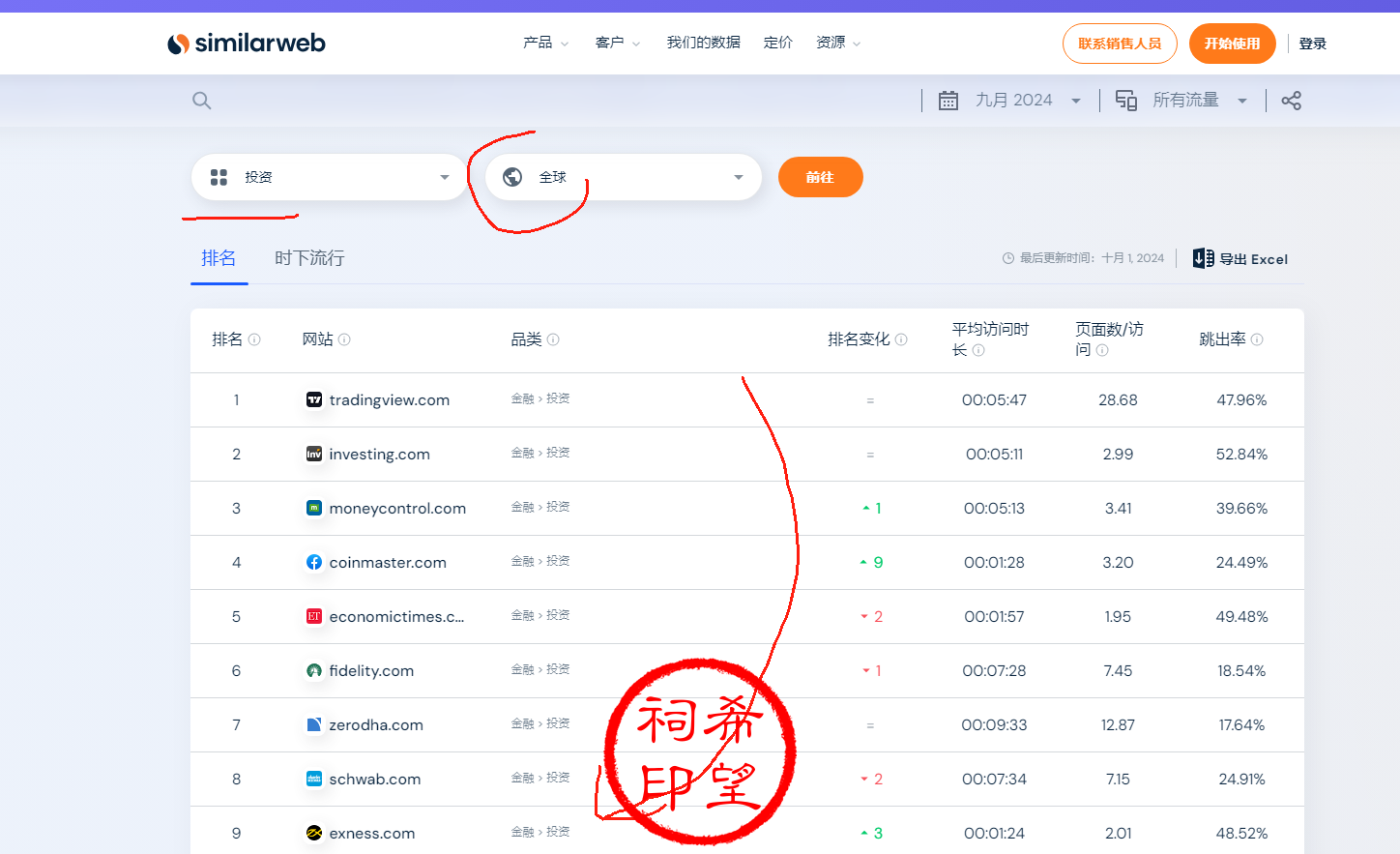The width and height of the screenshot is (1400, 854).
Task: Click the 开始使用 button
Action: tap(1233, 44)
